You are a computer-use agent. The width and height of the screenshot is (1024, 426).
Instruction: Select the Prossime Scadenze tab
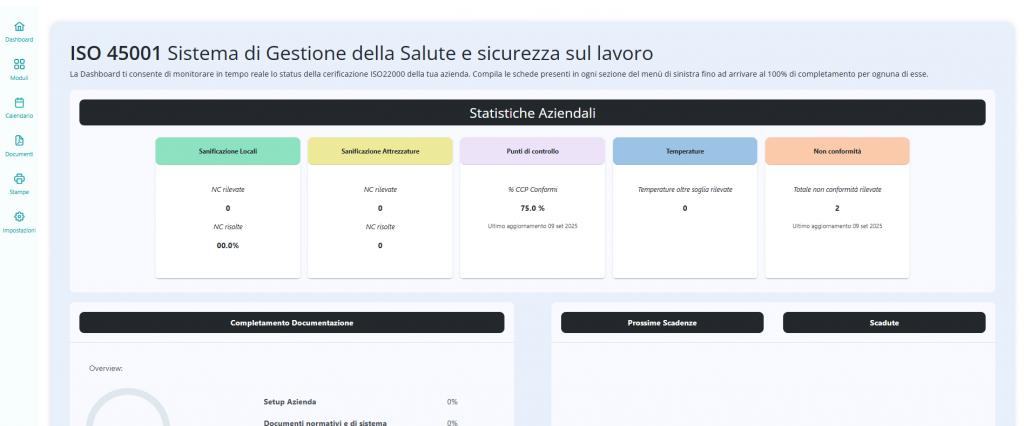click(662, 323)
